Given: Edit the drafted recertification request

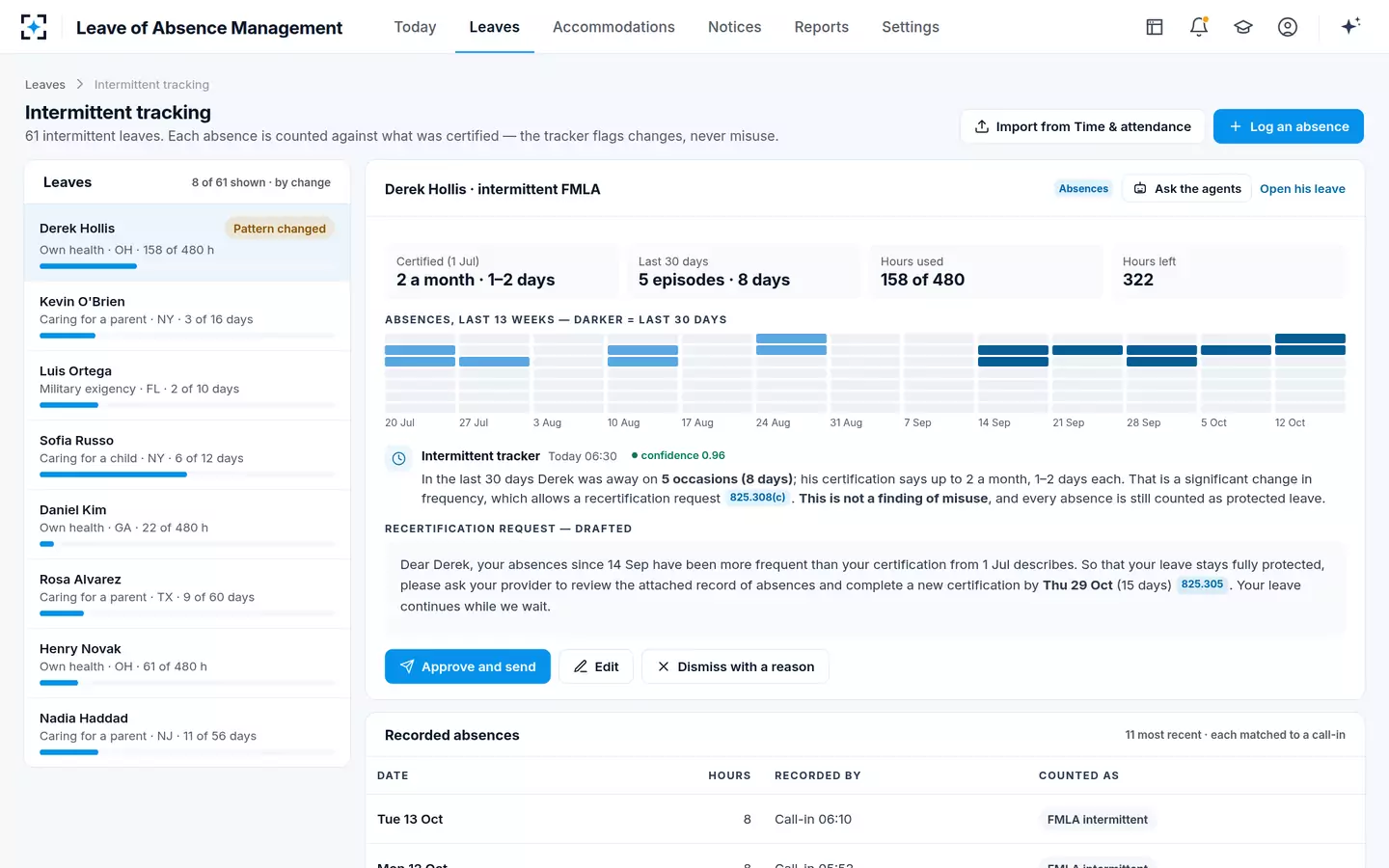Looking at the screenshot, I should click(596, 666).
